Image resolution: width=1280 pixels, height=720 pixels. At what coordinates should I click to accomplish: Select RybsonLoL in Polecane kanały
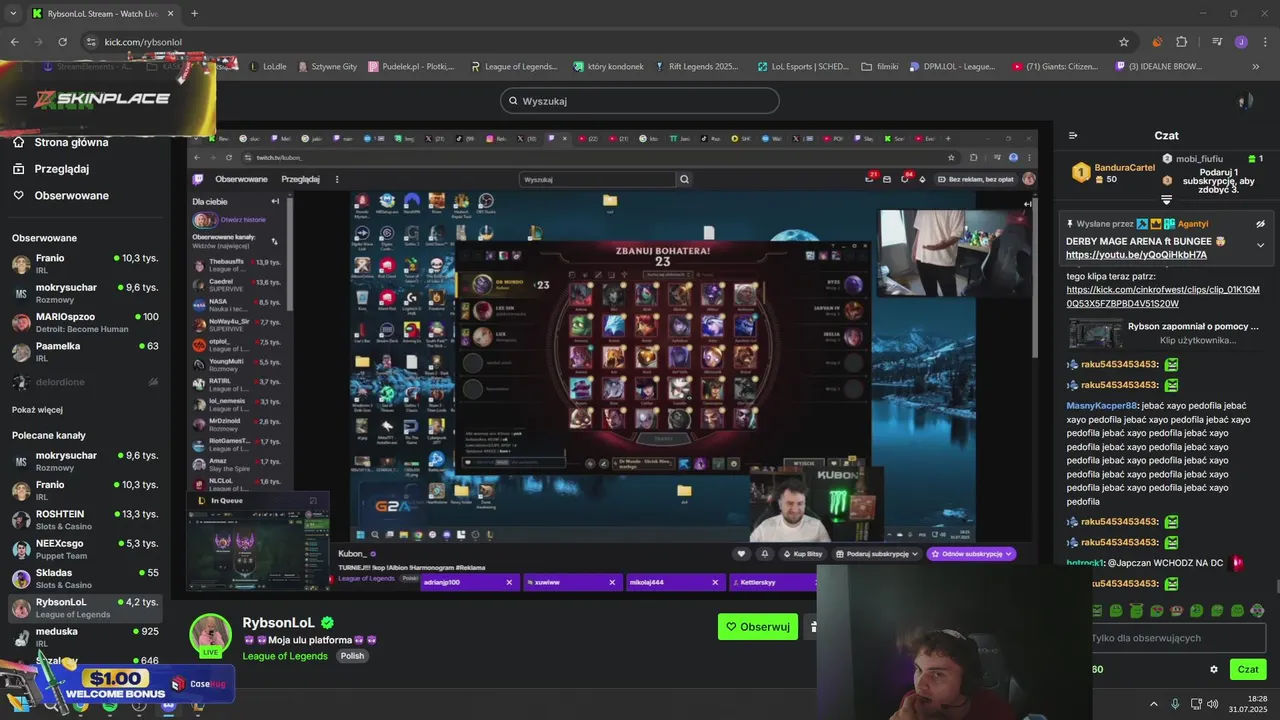pyautogui.click(x=85, y=608)
